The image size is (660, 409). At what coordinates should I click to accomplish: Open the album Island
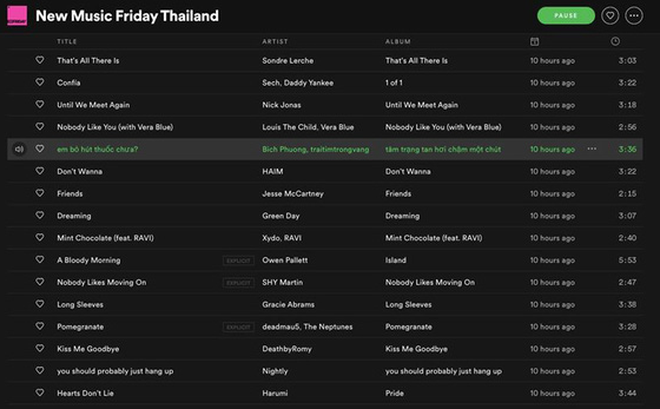pos(396,260)
